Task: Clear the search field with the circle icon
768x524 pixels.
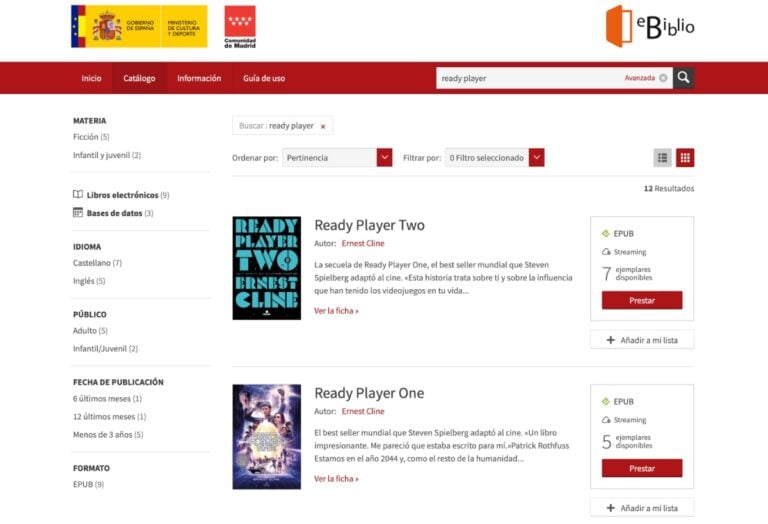Action: pos(663,78)
